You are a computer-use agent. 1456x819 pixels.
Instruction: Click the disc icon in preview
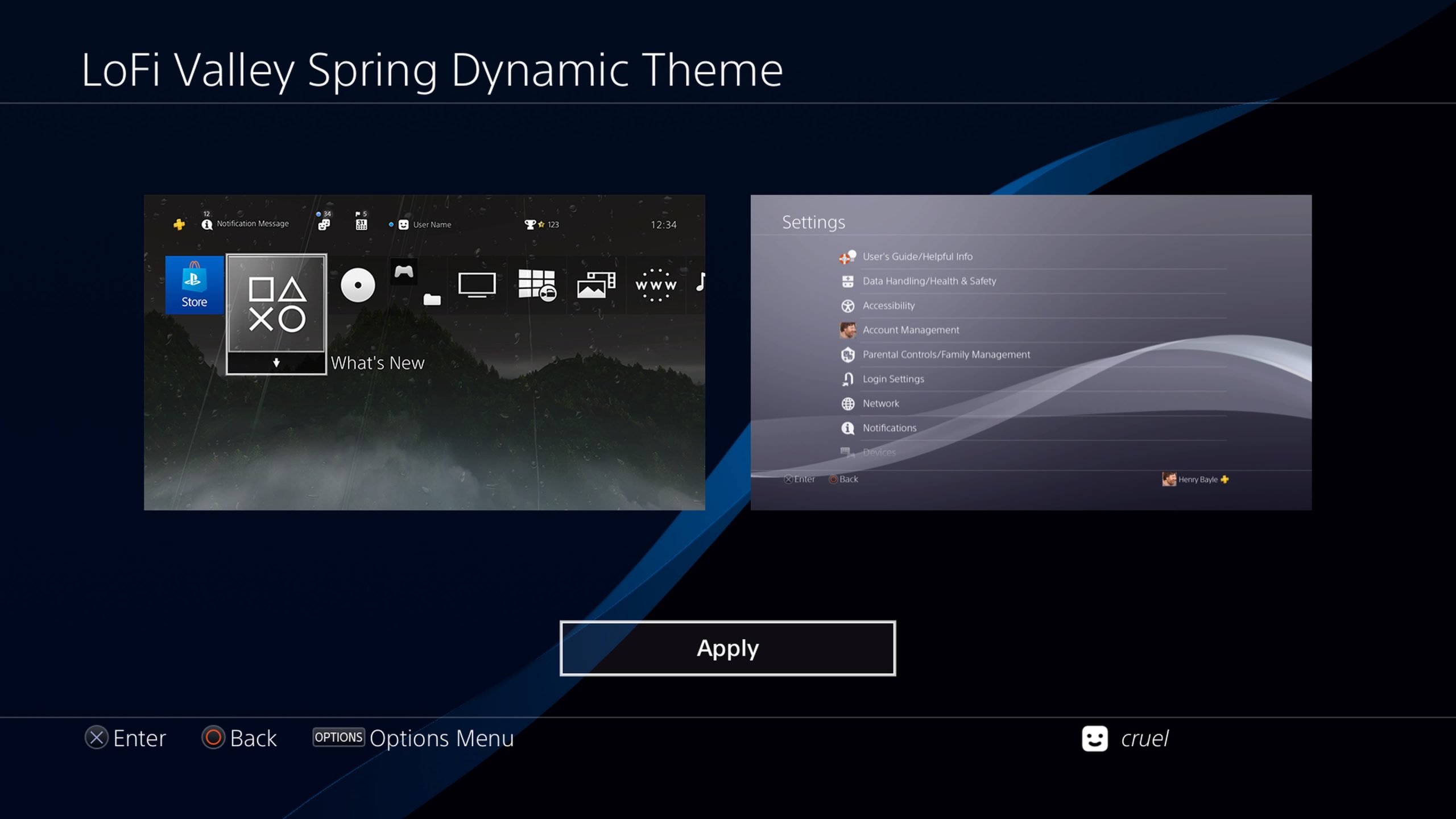pyautogui.click(x=358, y=285)
